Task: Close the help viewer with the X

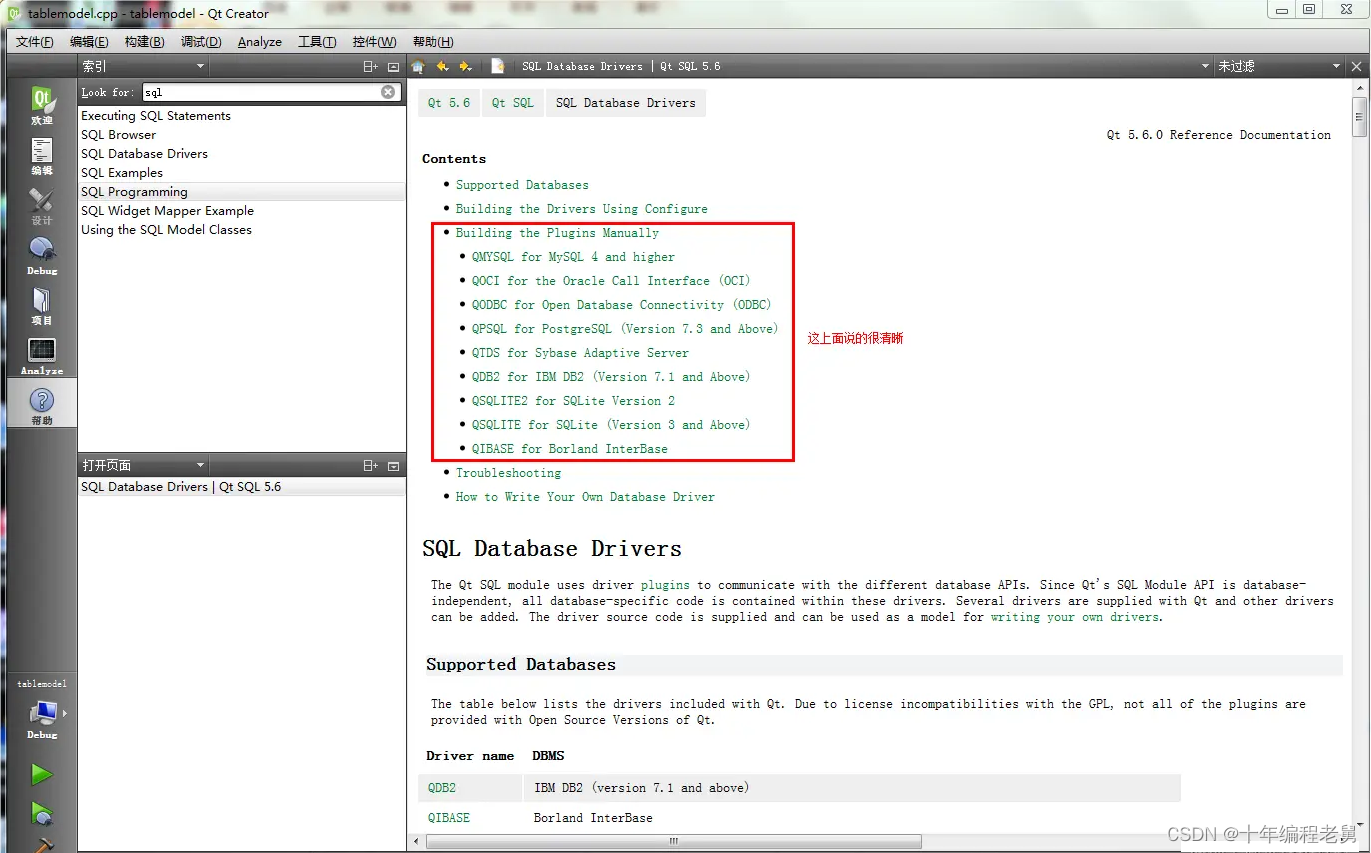Action: click(x=1357, y=66)
